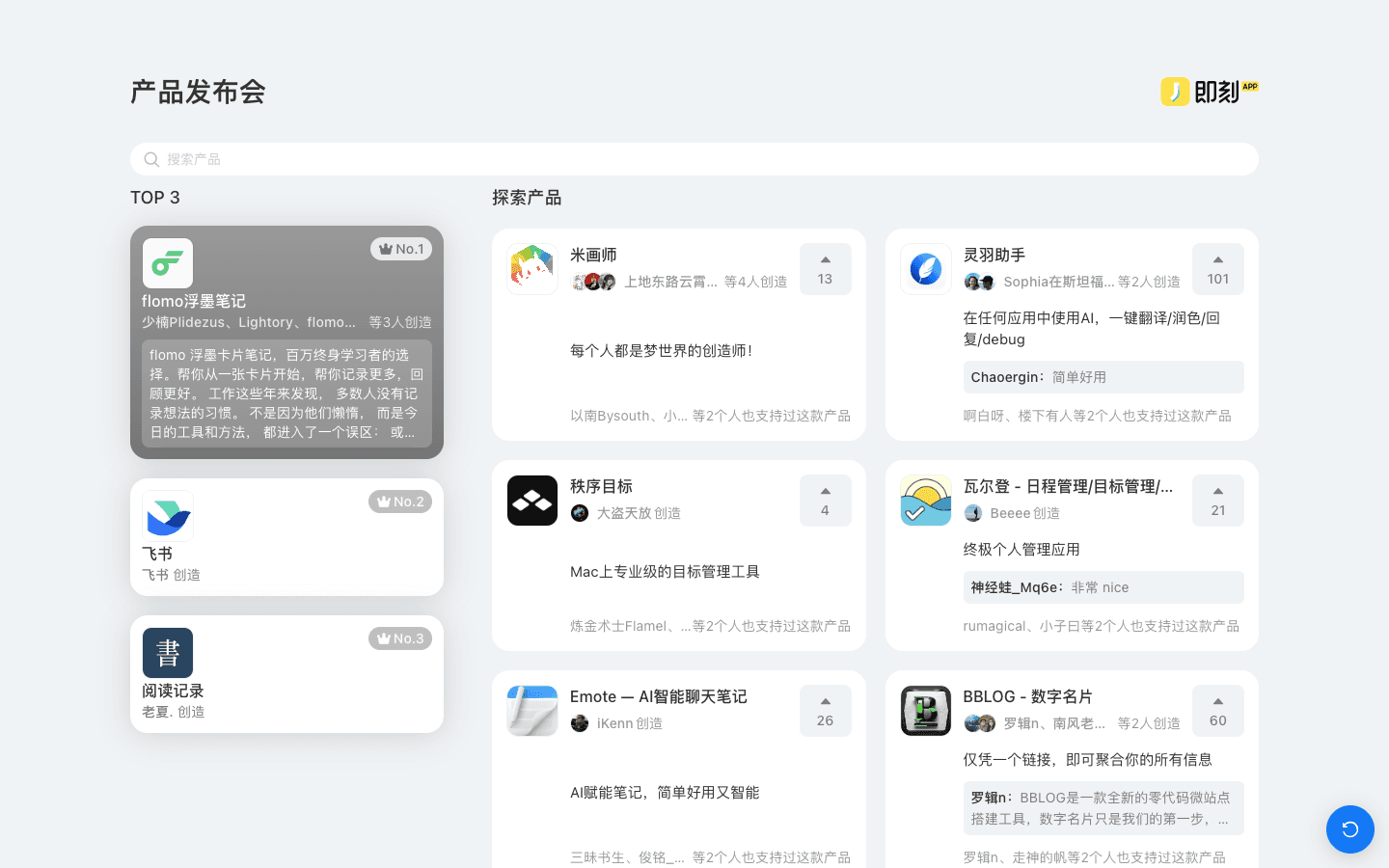Click the No.3 crown badge
The width and height of the screenshot is (1389, 868).
(x=400, y=638)
